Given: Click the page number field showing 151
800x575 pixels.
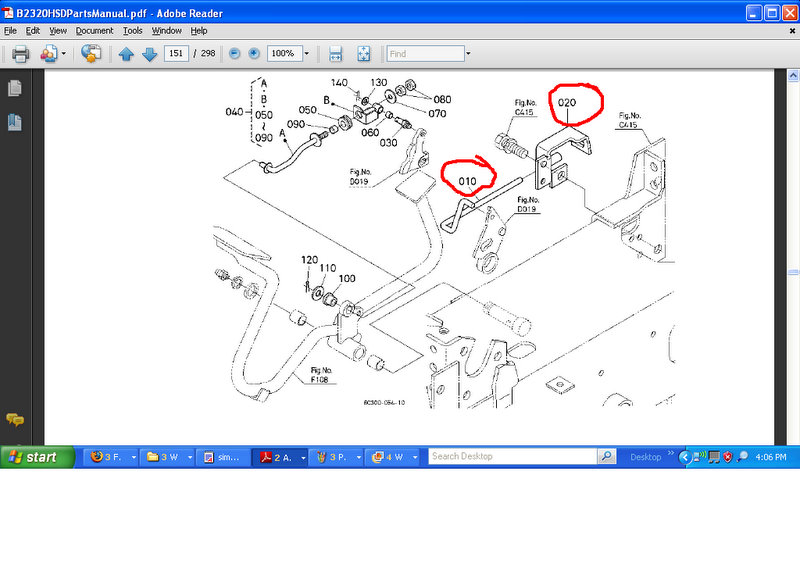Looking at the screenshot, I should 176,54.
